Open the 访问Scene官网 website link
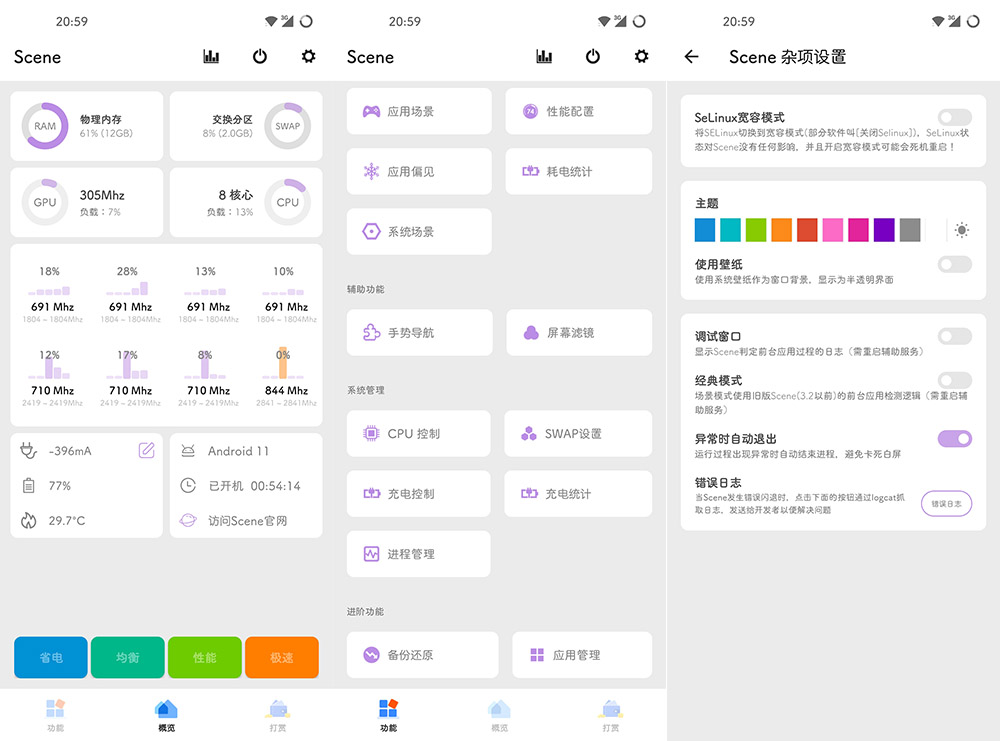The height and width of the screenshot is (741, 1000). [247, 520]
